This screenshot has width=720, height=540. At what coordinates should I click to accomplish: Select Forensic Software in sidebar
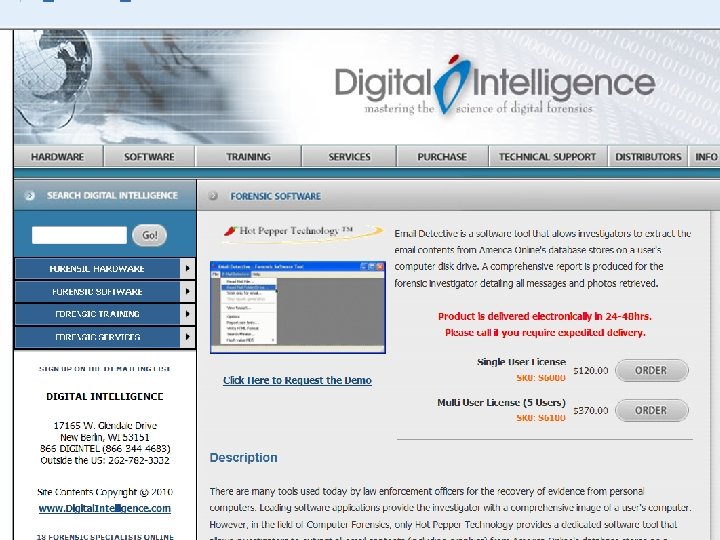tap(97, 292)
